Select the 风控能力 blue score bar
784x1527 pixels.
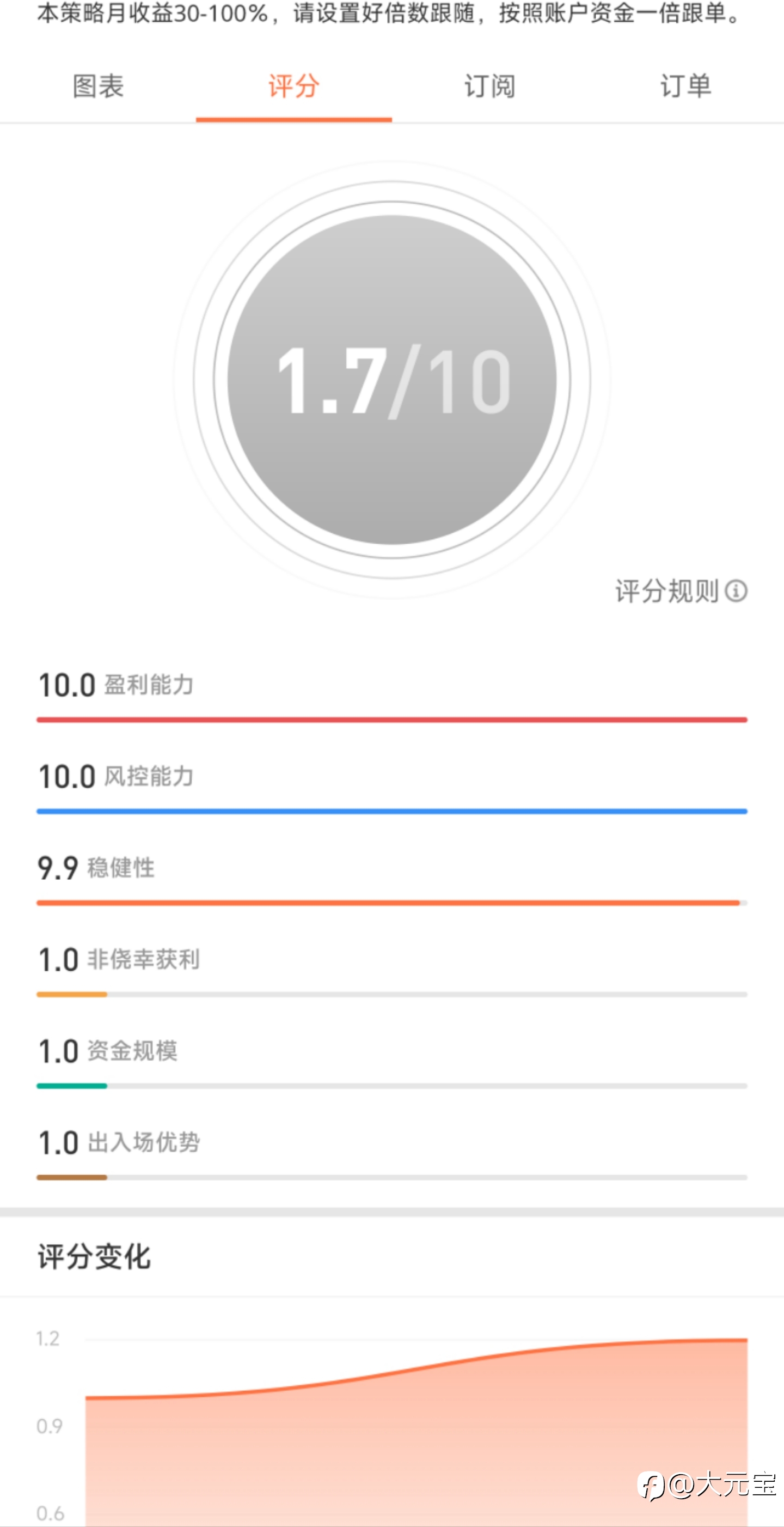click(x=391, y=811)
